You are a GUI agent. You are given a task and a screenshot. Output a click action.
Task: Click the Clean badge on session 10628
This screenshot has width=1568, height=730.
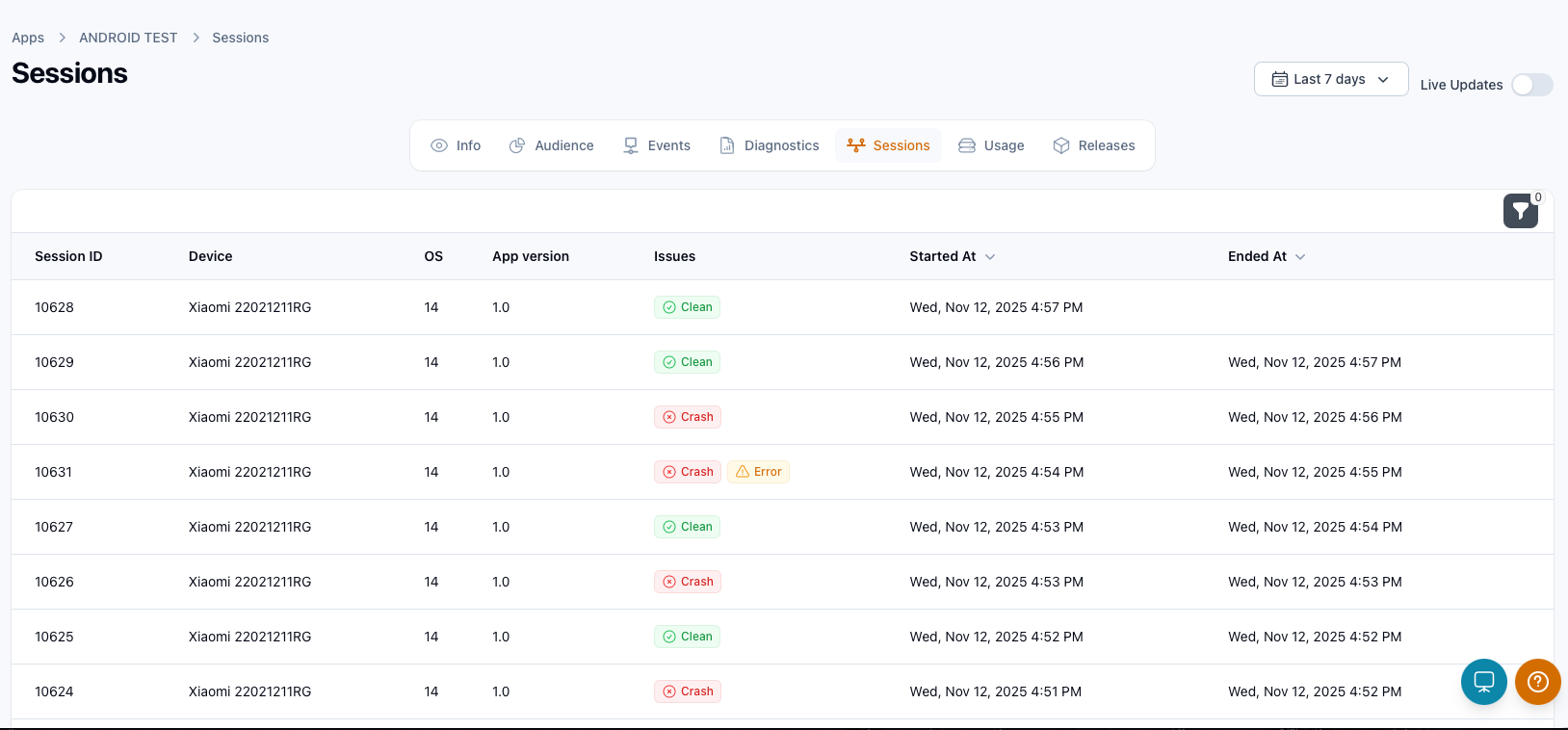click(x=688, y=307)
